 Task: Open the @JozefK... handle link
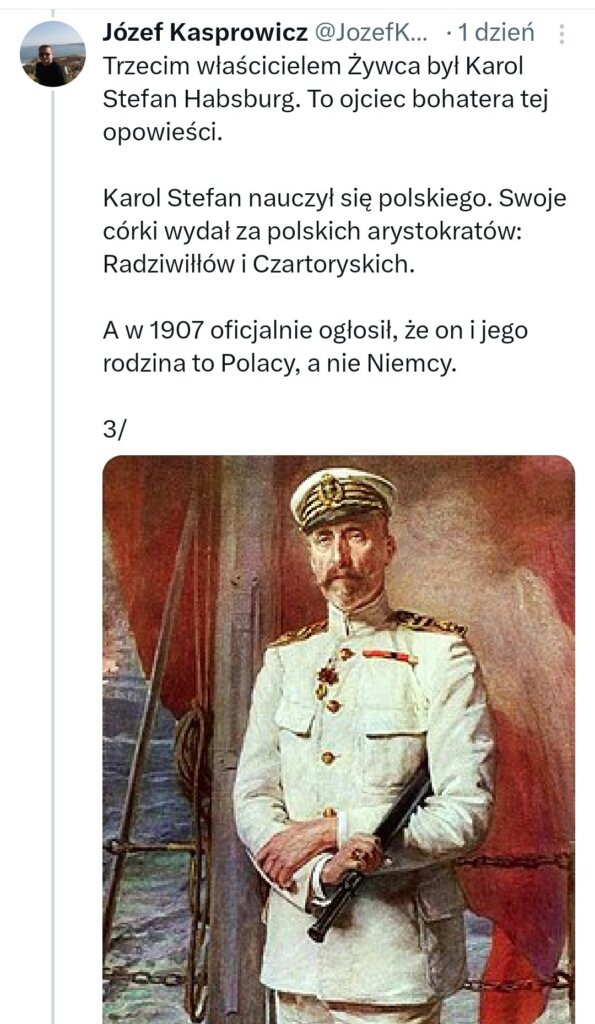click(x=372, y=33)
